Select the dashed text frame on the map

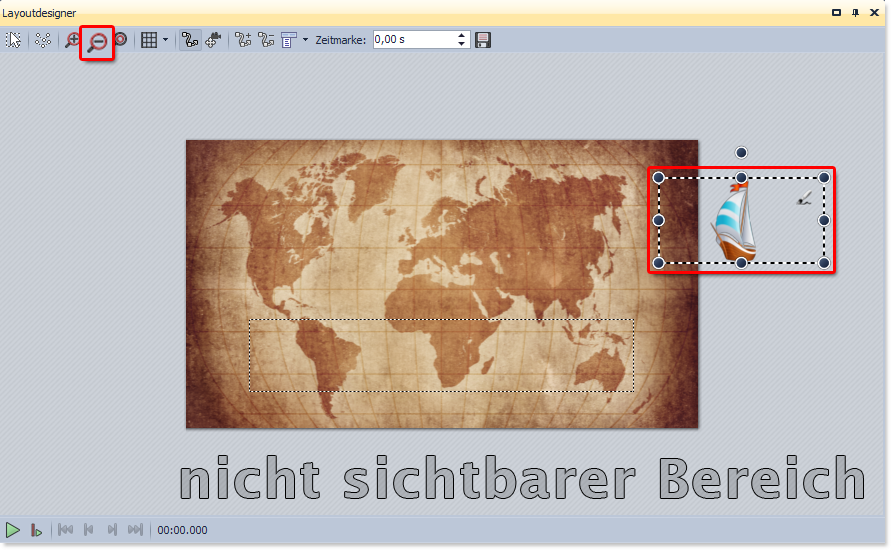[x=441, y=356]
